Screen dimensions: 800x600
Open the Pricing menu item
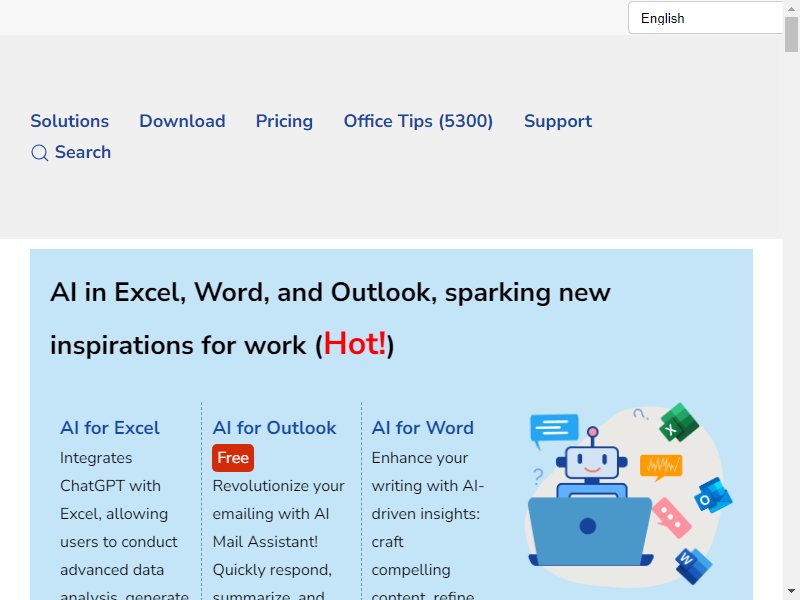pos(284,121)
